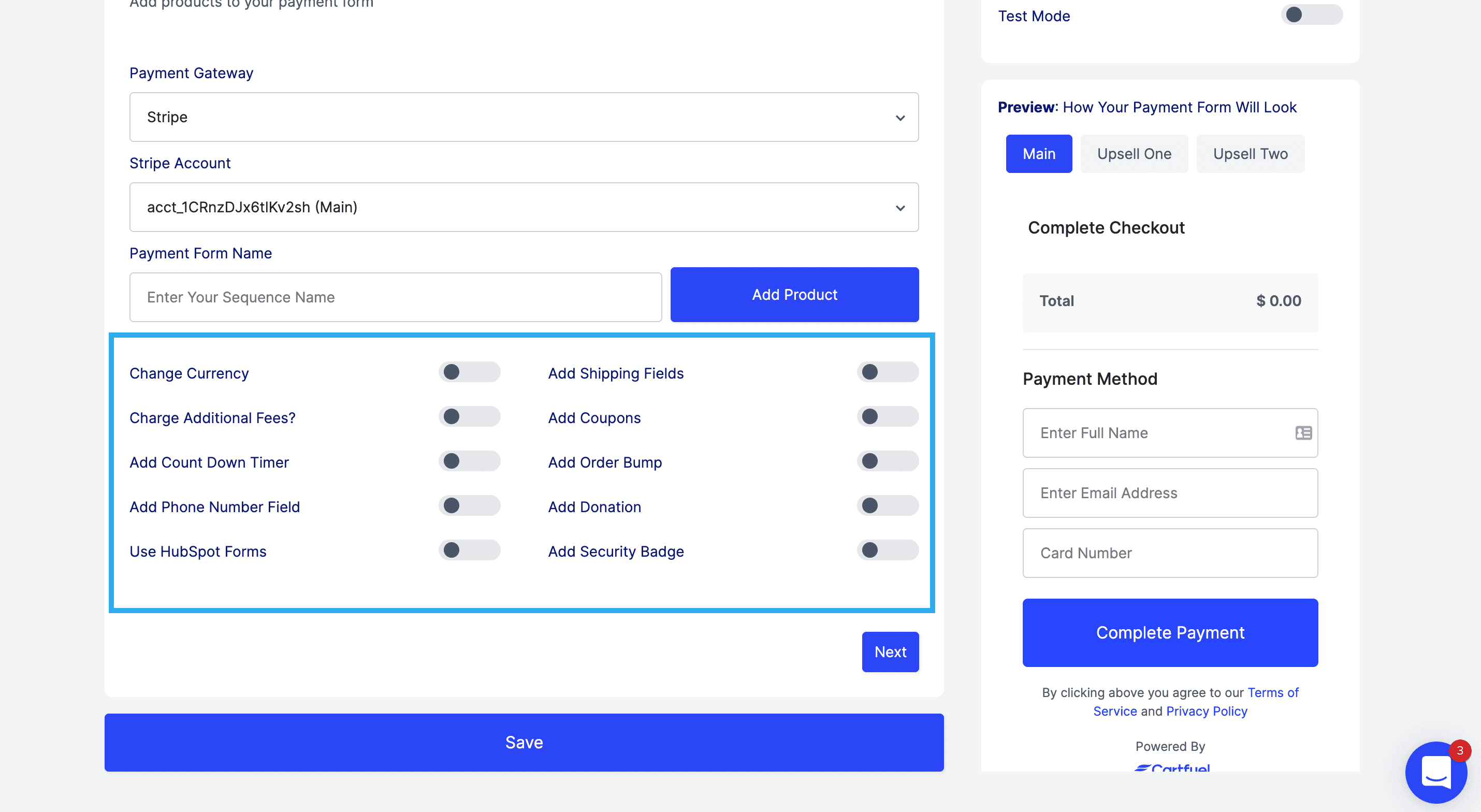Screen dimensions: 1481x812
Task: Turn on Add Order Bump
Action: [887, 461]
